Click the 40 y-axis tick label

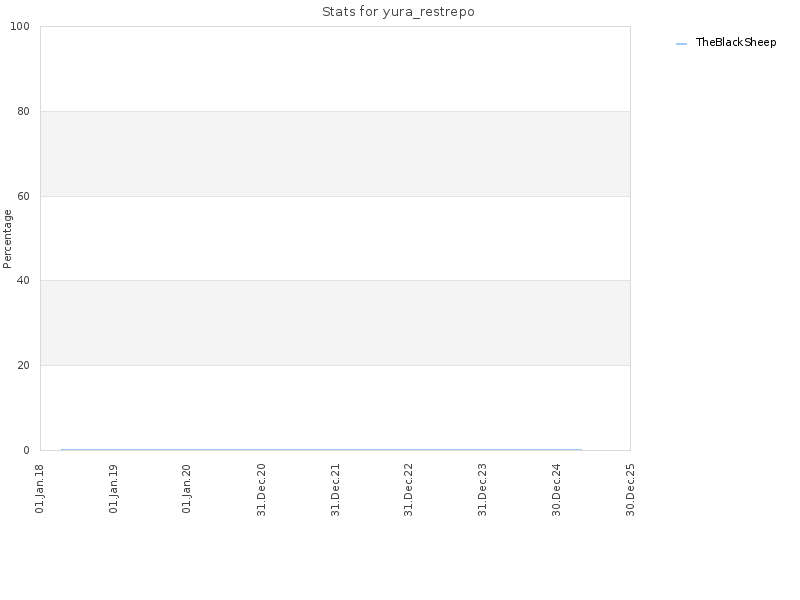[x=23, y=281]
